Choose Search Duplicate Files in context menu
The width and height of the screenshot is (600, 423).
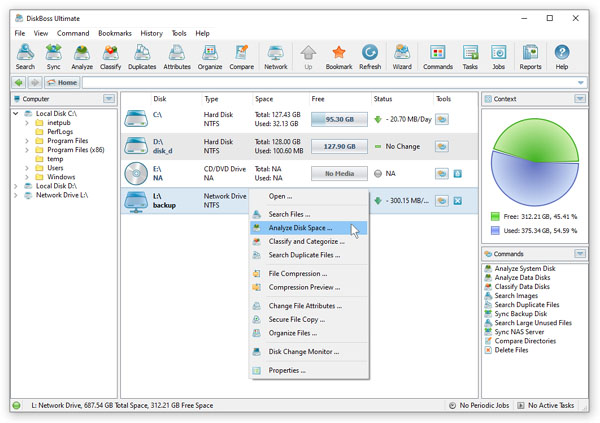[x=308, y=255]
